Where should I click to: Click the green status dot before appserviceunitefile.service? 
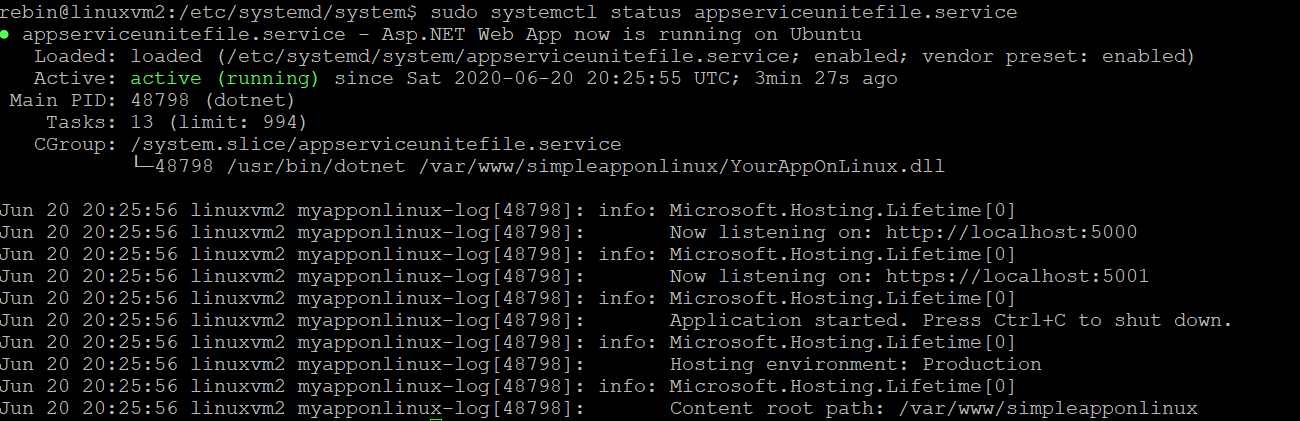(x=6, y=34)
